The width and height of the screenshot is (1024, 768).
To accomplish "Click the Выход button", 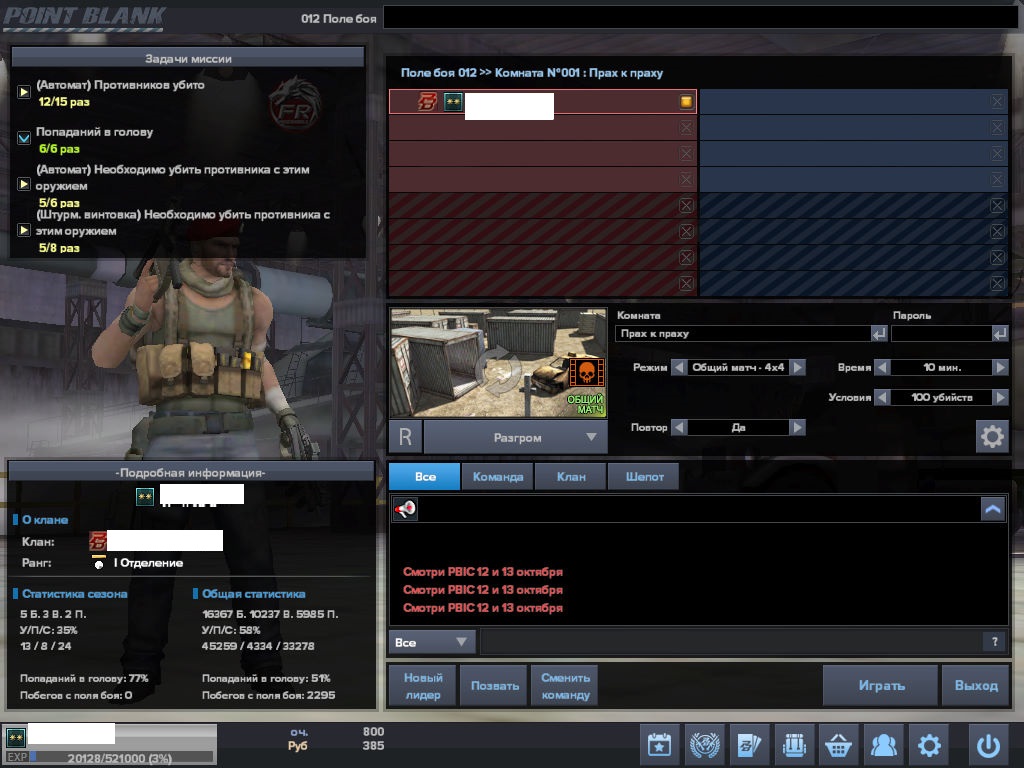I will coord(976,686).
